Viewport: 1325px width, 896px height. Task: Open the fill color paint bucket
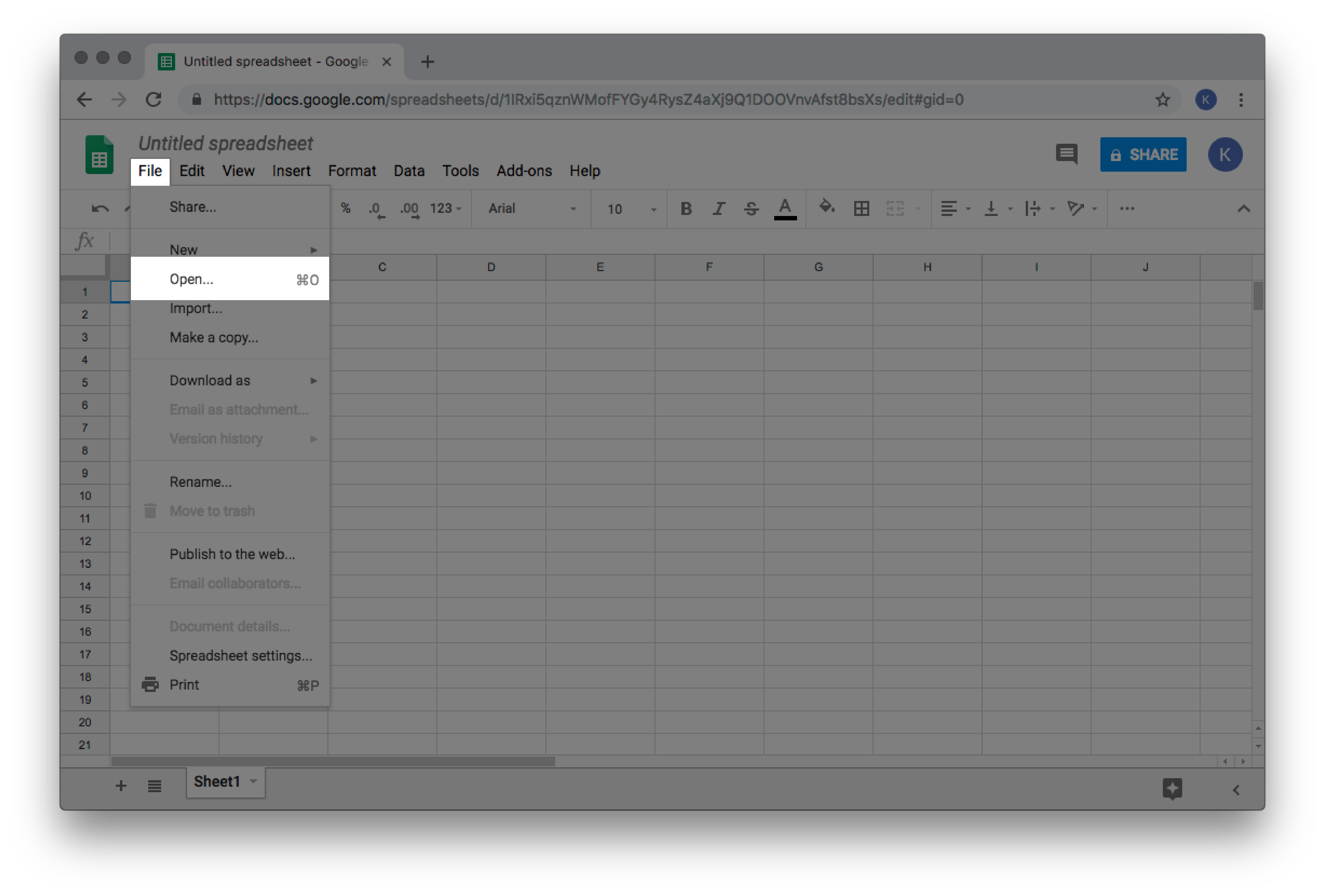pyautogui.click(x=827, y=207)
